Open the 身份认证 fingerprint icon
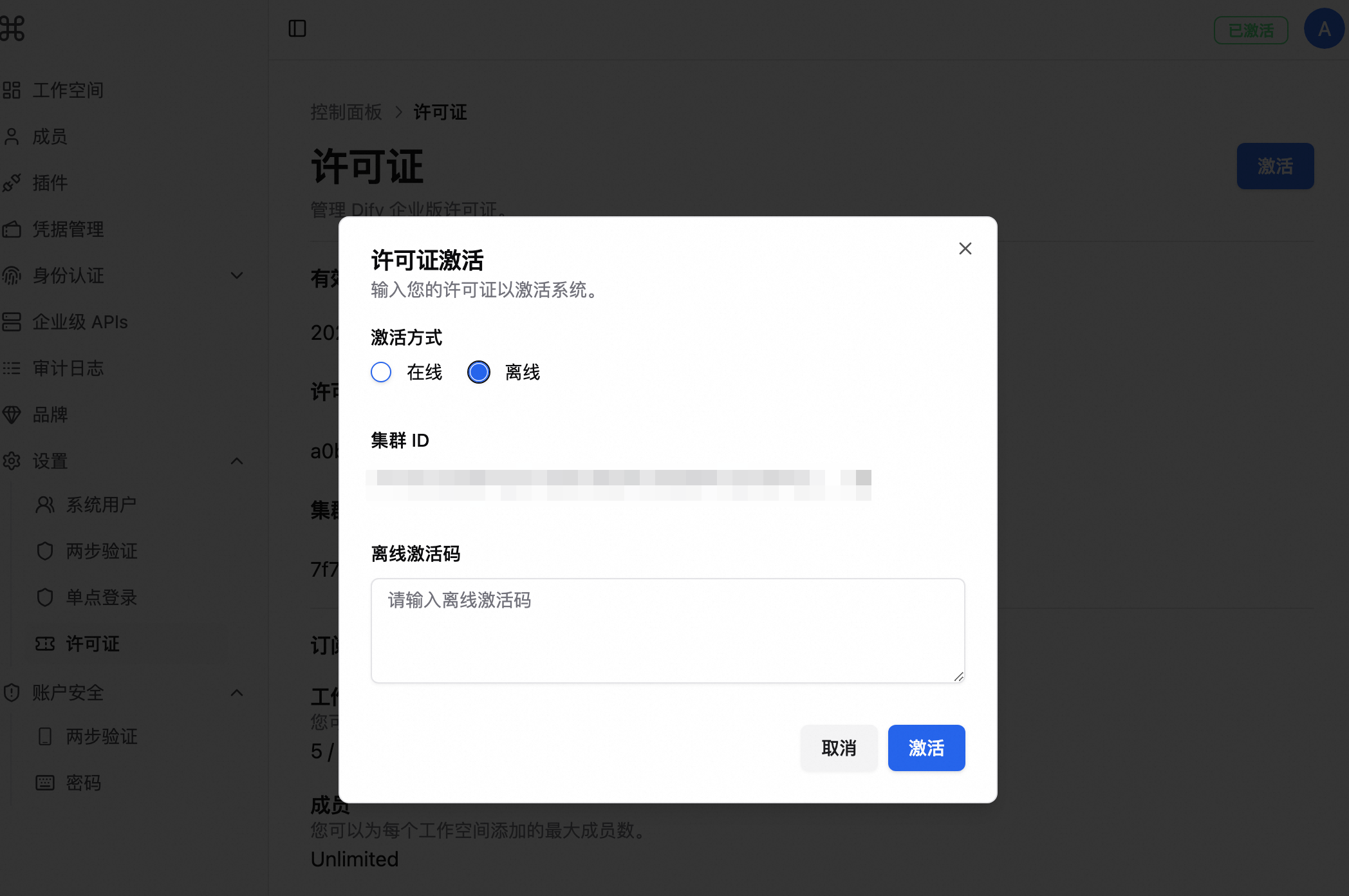 [x=12, y=275]
